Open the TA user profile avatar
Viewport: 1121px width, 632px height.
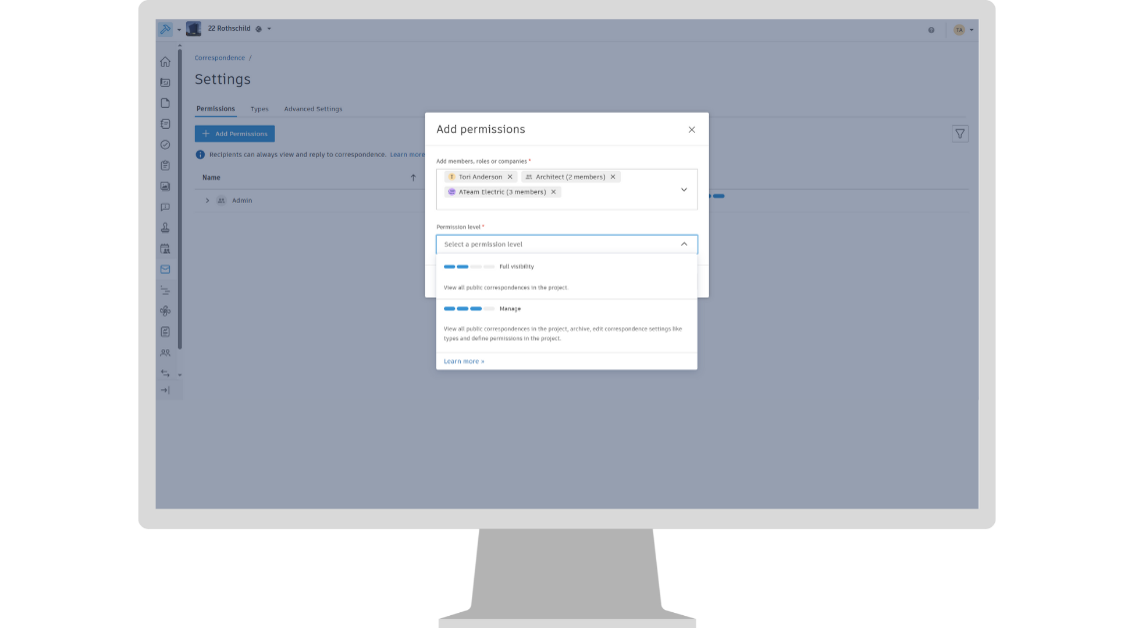tap(959, 30)
